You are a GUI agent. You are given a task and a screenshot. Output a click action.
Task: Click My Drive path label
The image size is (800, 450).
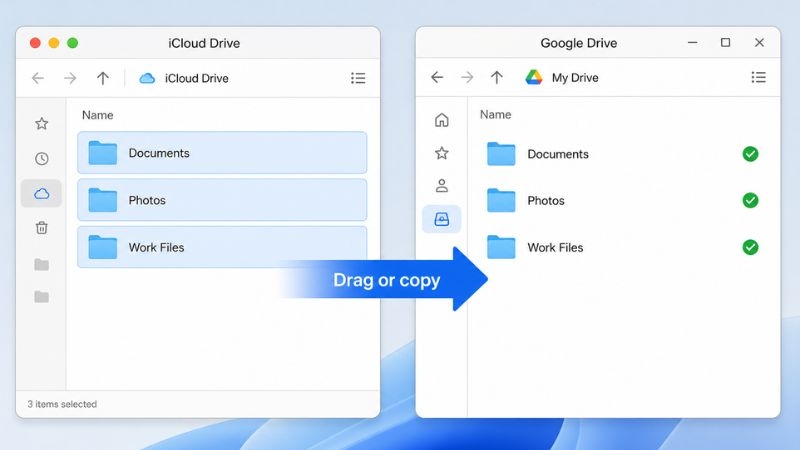coord(575,78)
